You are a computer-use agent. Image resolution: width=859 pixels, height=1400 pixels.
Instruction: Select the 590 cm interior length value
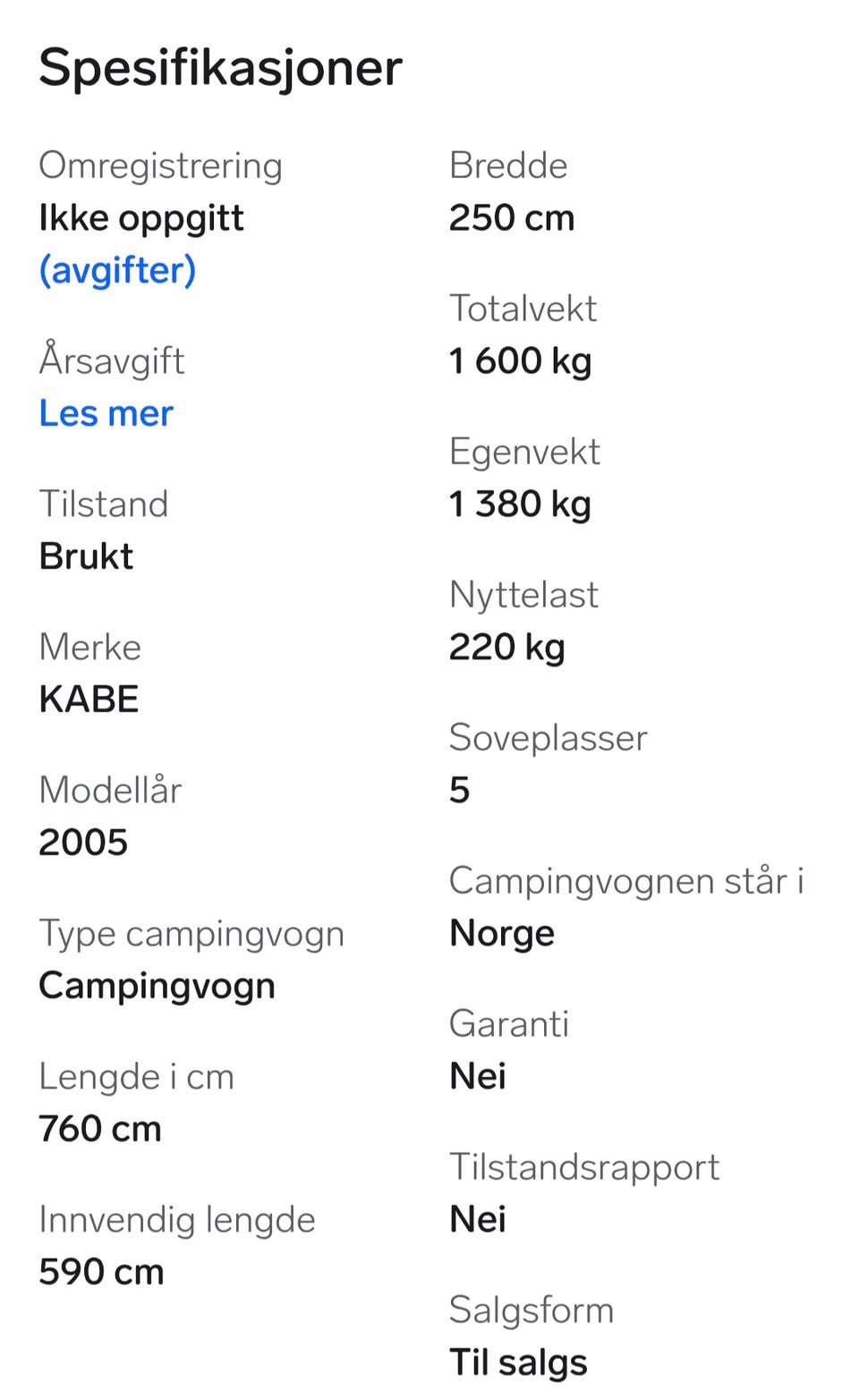[101, 1272]
